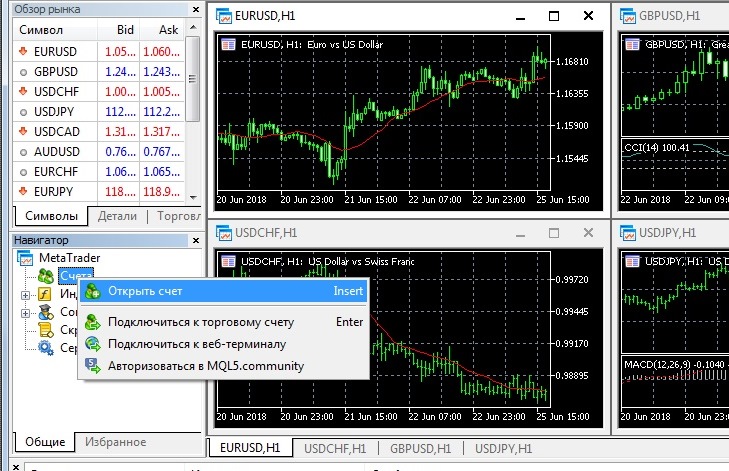Click the EURUSD chart template icon
This screenshot has height=471, width=729.
[228, 45]
